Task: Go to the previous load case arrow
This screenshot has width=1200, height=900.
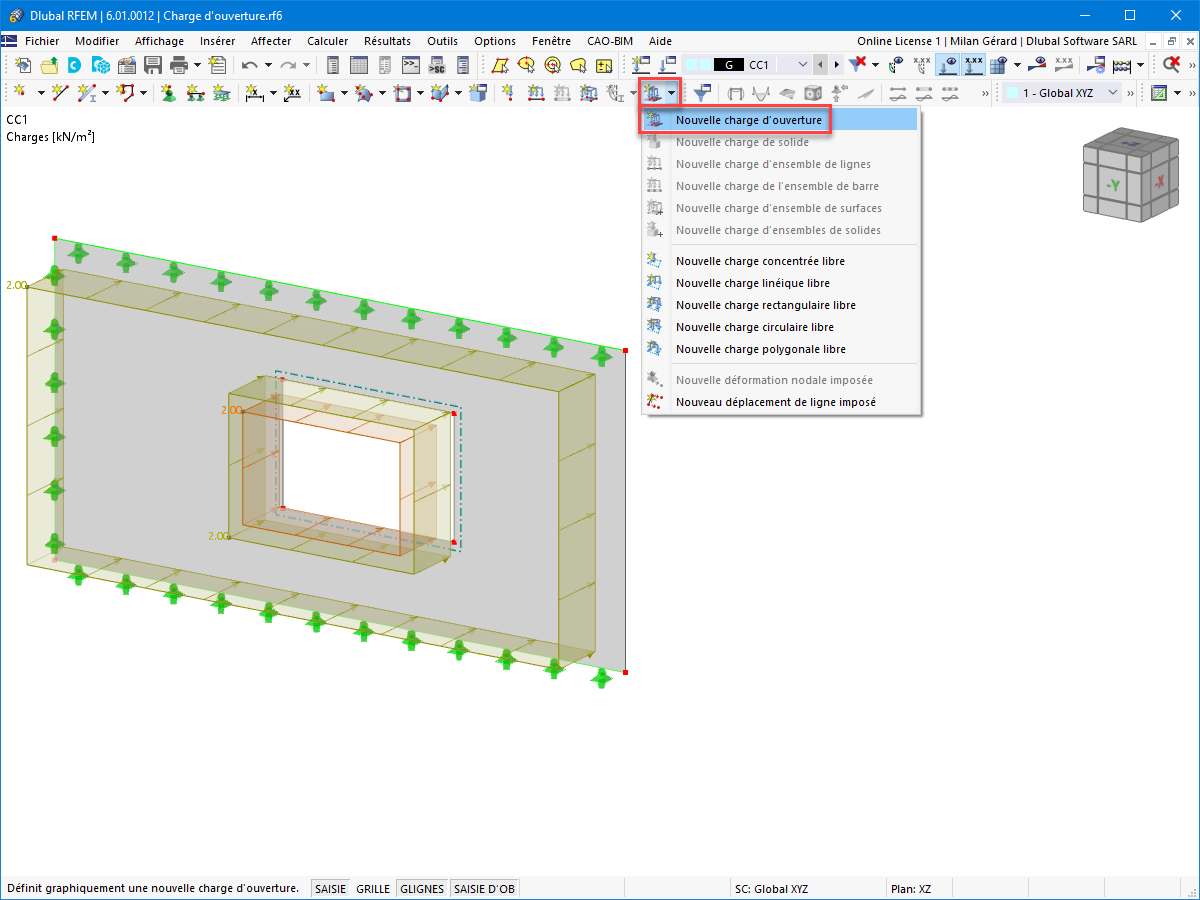Action: coord(821,65)
